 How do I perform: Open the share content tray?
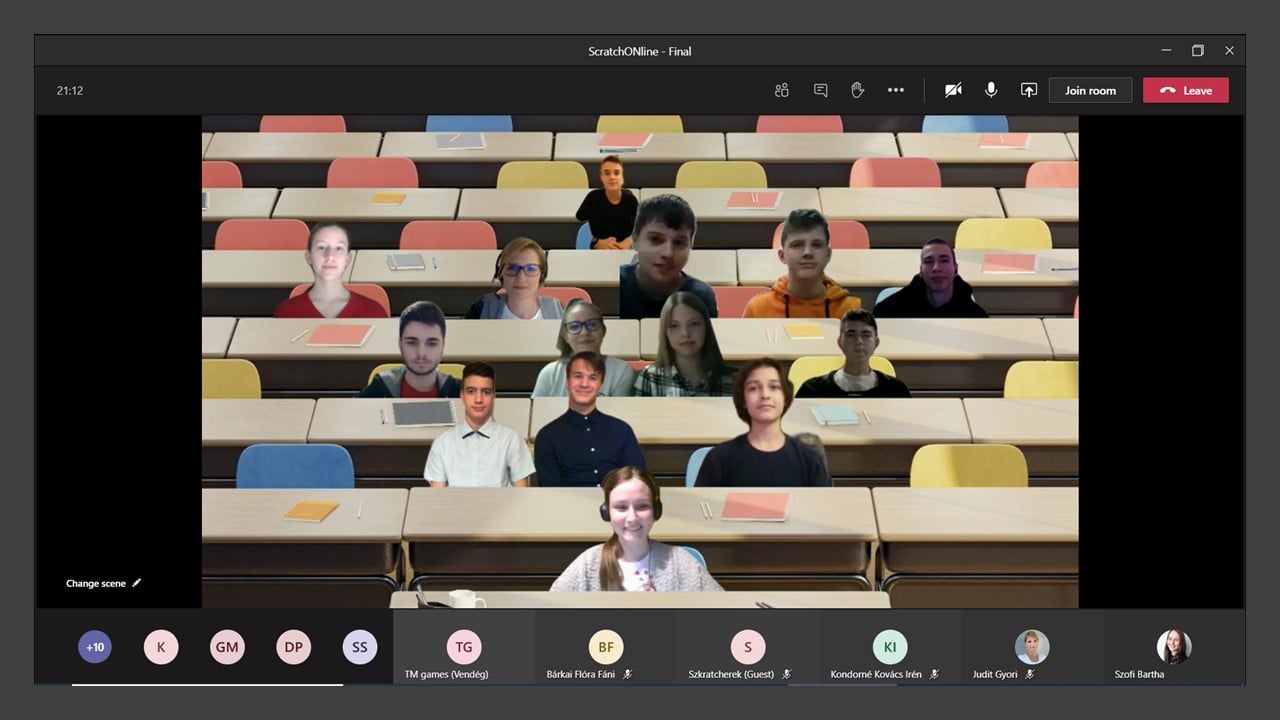click(1028, 90)
